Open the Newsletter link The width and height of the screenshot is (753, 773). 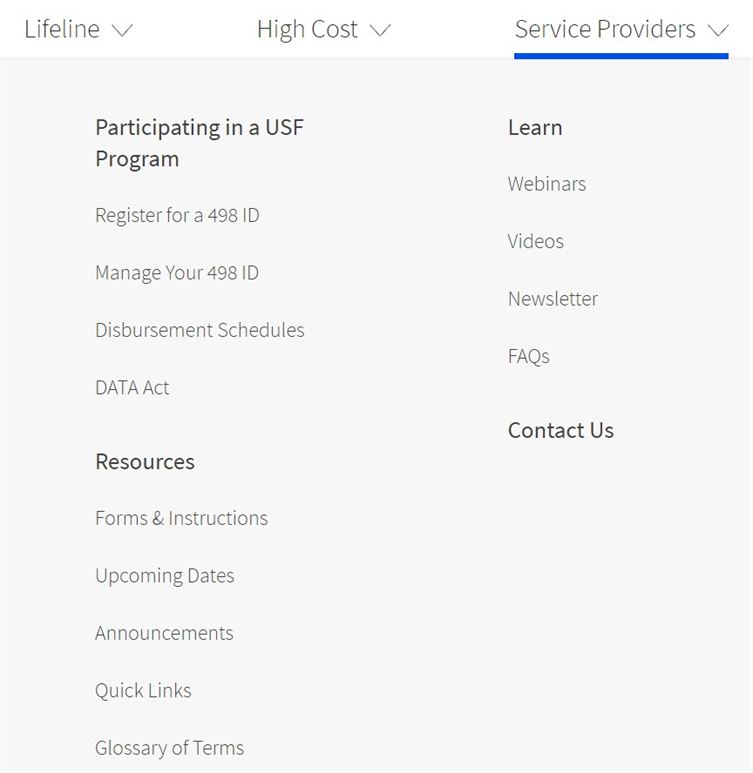pos(553,299)
